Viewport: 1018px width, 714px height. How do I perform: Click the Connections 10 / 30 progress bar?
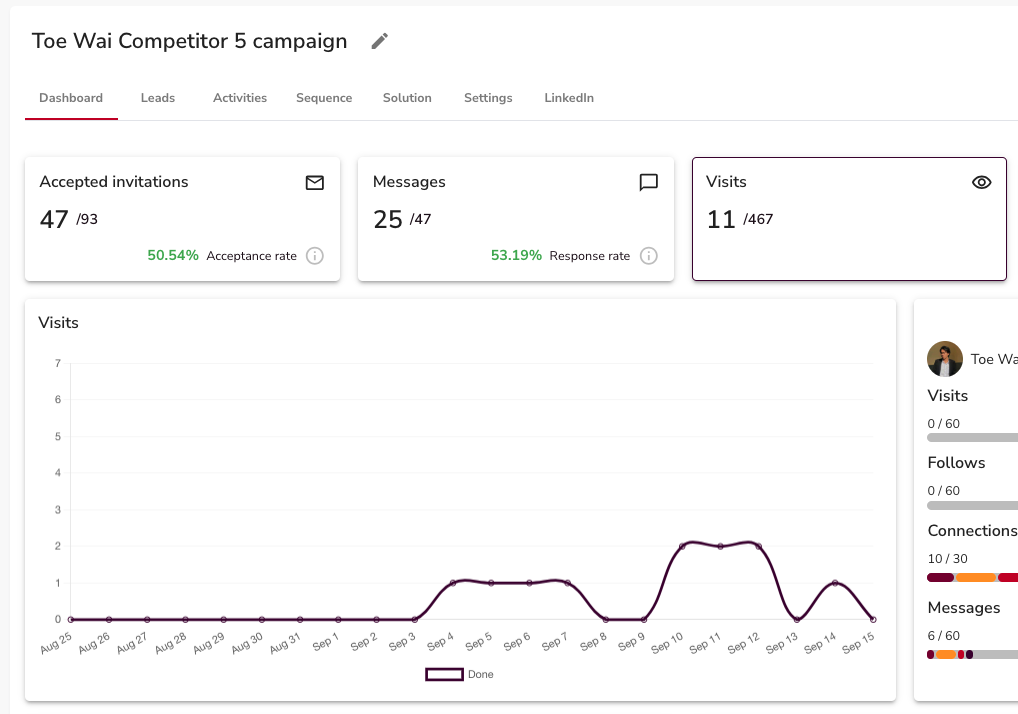[x=972, y=578]
